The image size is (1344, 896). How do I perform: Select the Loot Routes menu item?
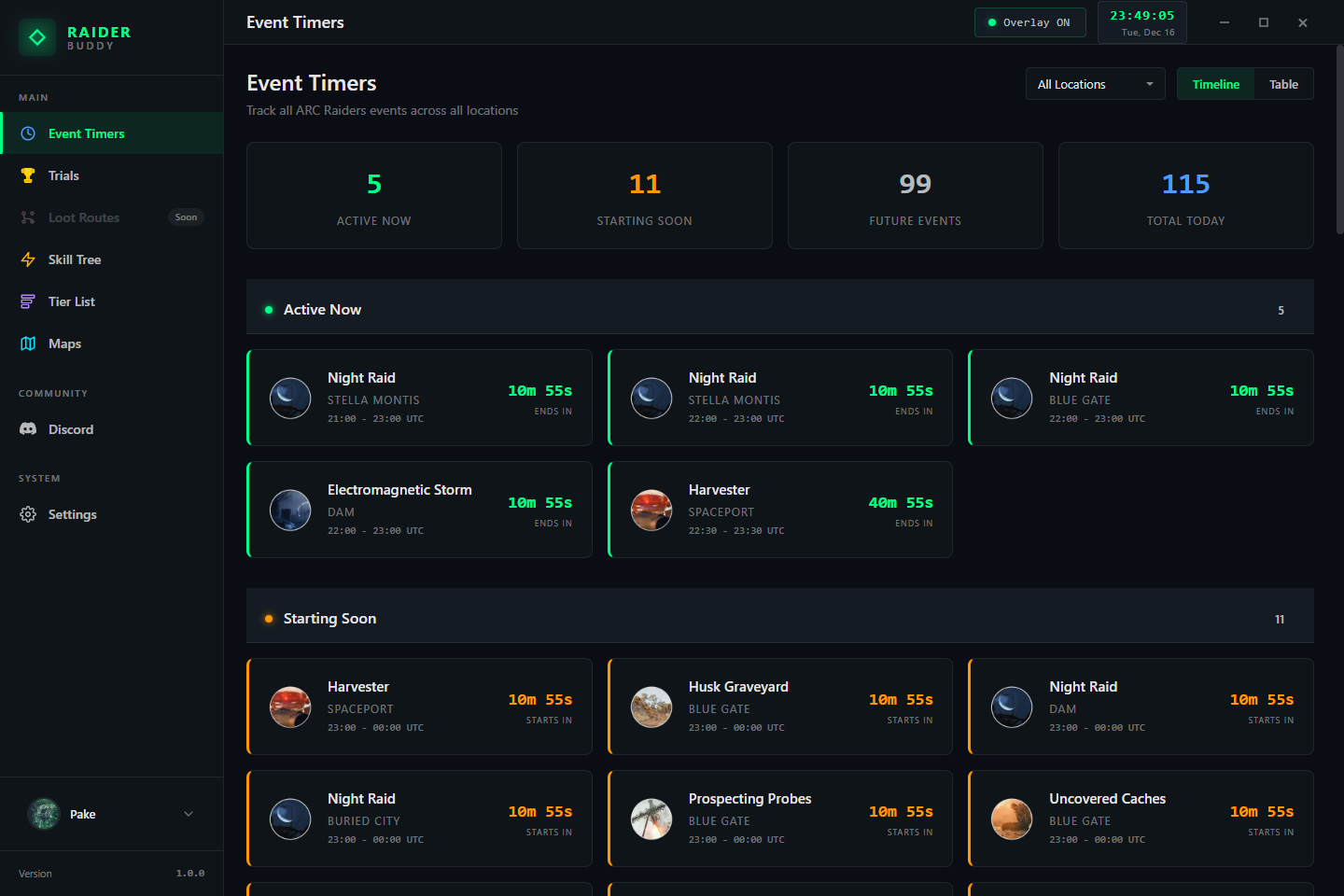tap(84, 217)
